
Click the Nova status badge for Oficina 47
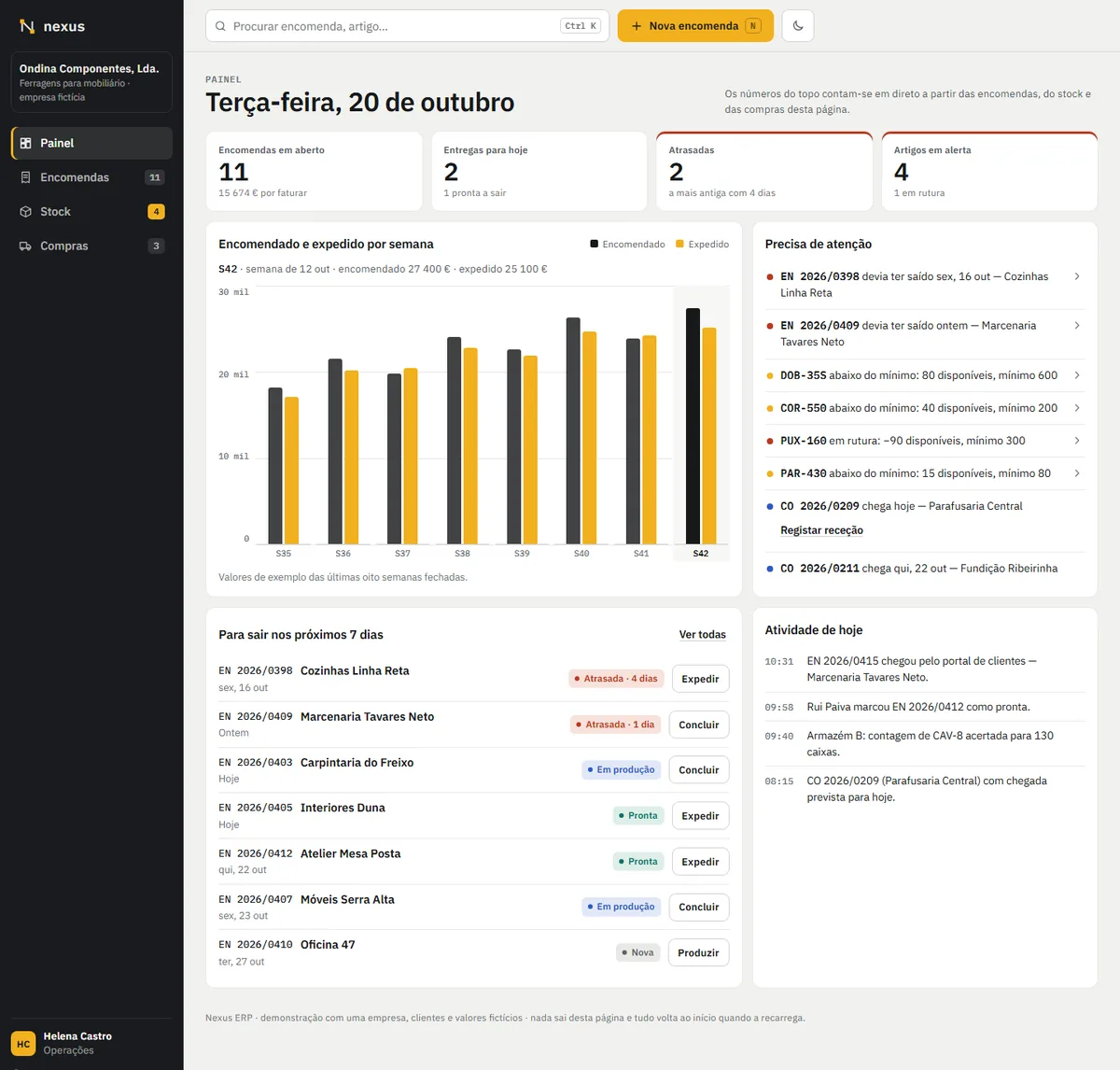[x=637, y=953]
